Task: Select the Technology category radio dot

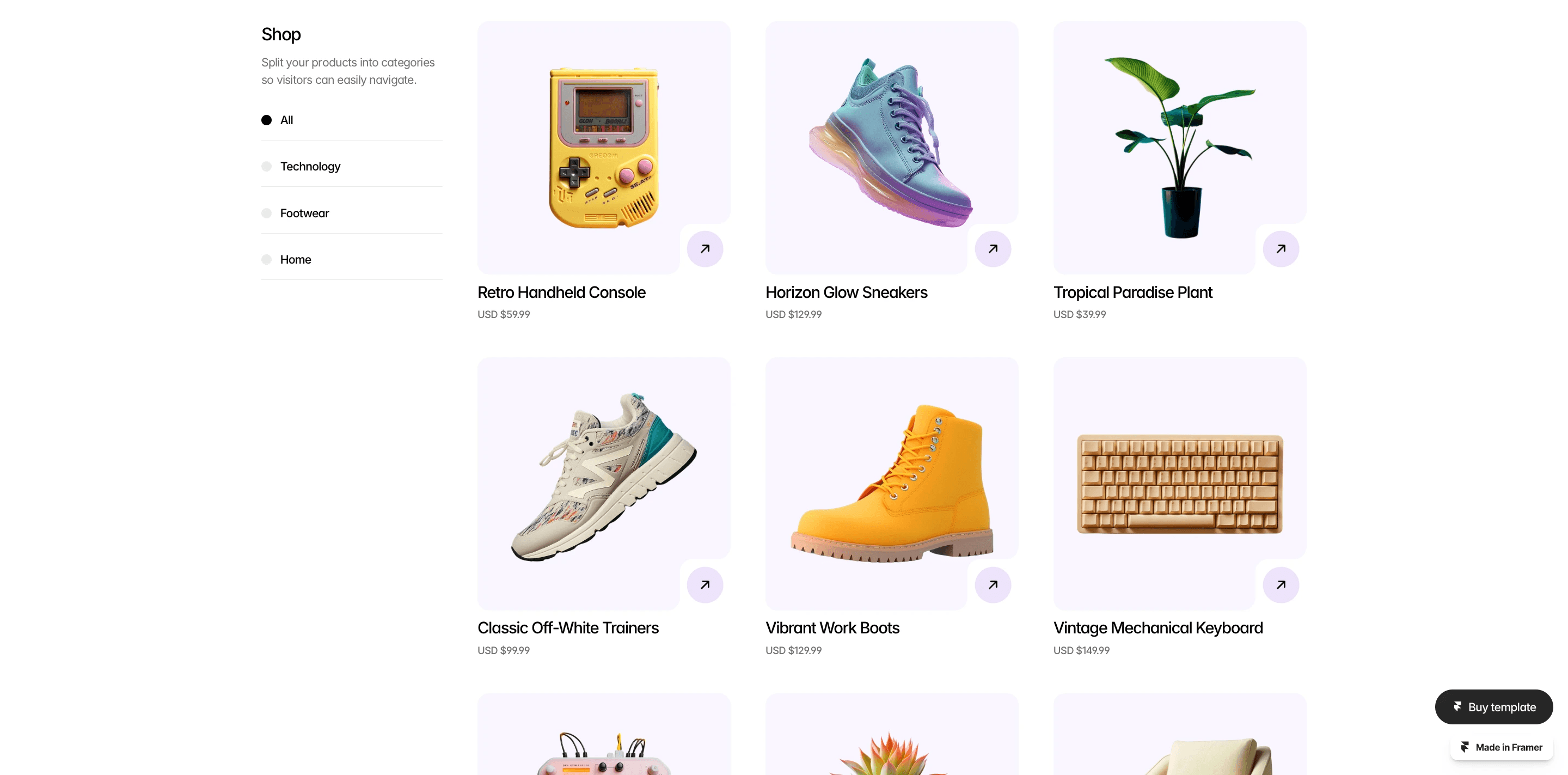Action: click(x=267, y=166)
